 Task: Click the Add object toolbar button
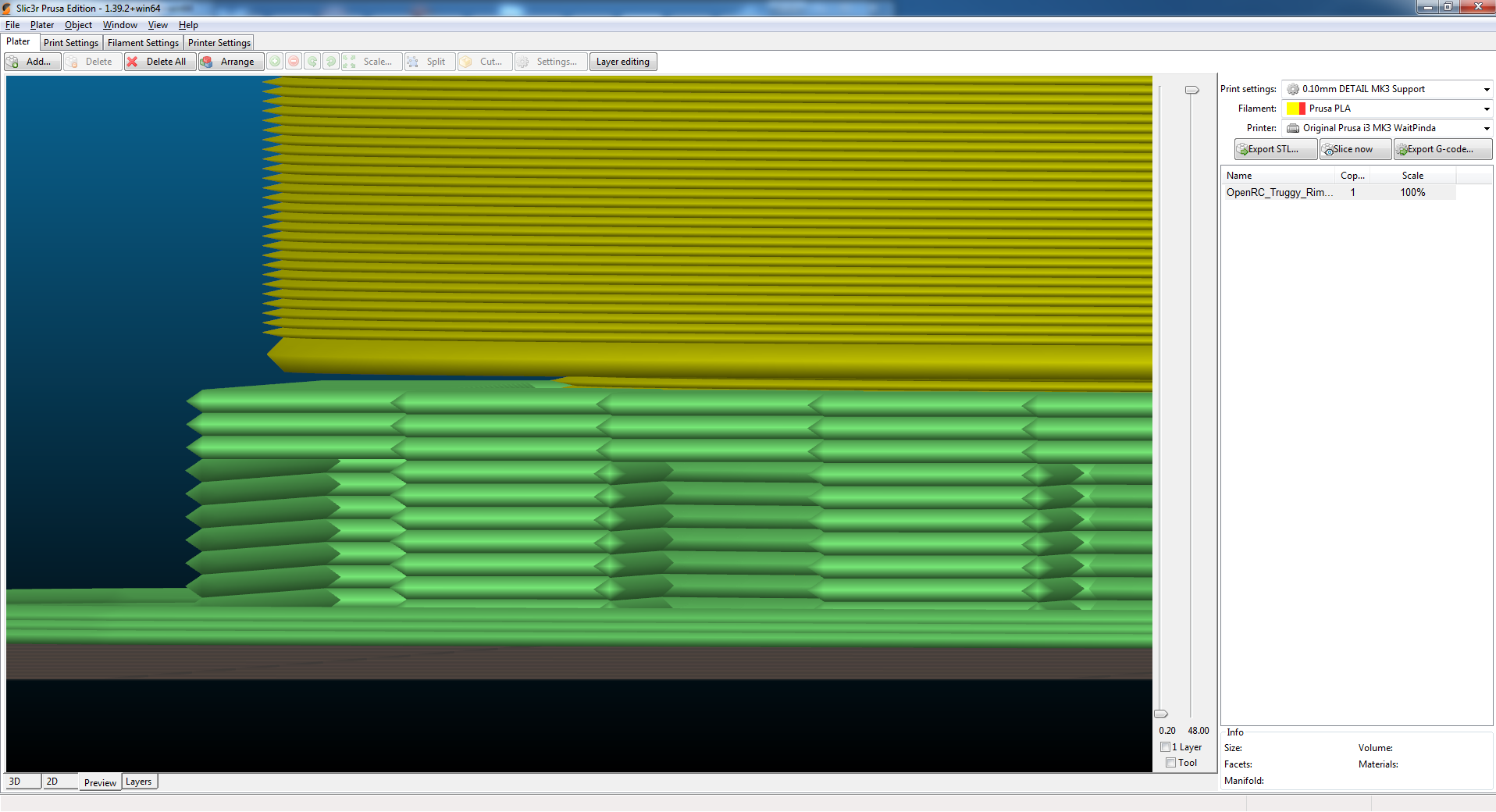point(33,62)
